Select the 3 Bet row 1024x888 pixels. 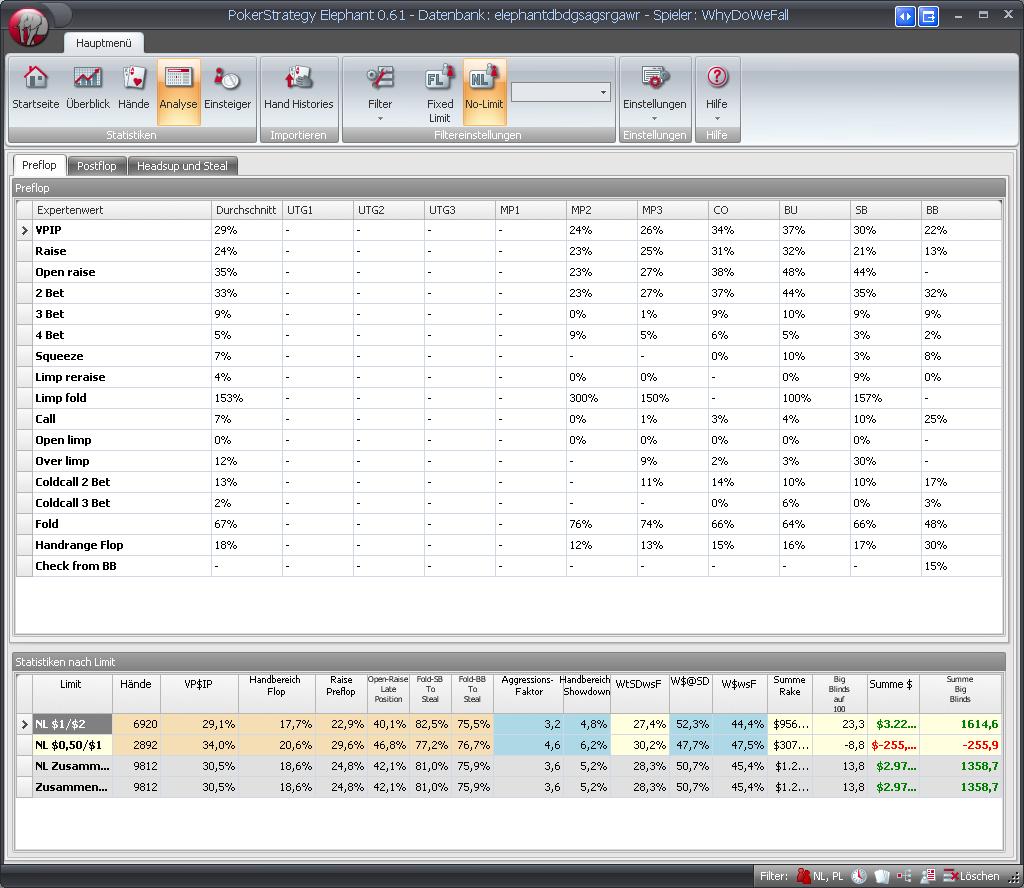(x=508, y=314)
